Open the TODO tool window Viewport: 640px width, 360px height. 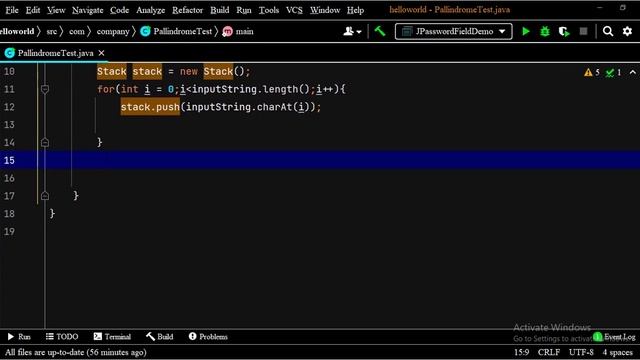pyautogui.click(x=62, y=337)
